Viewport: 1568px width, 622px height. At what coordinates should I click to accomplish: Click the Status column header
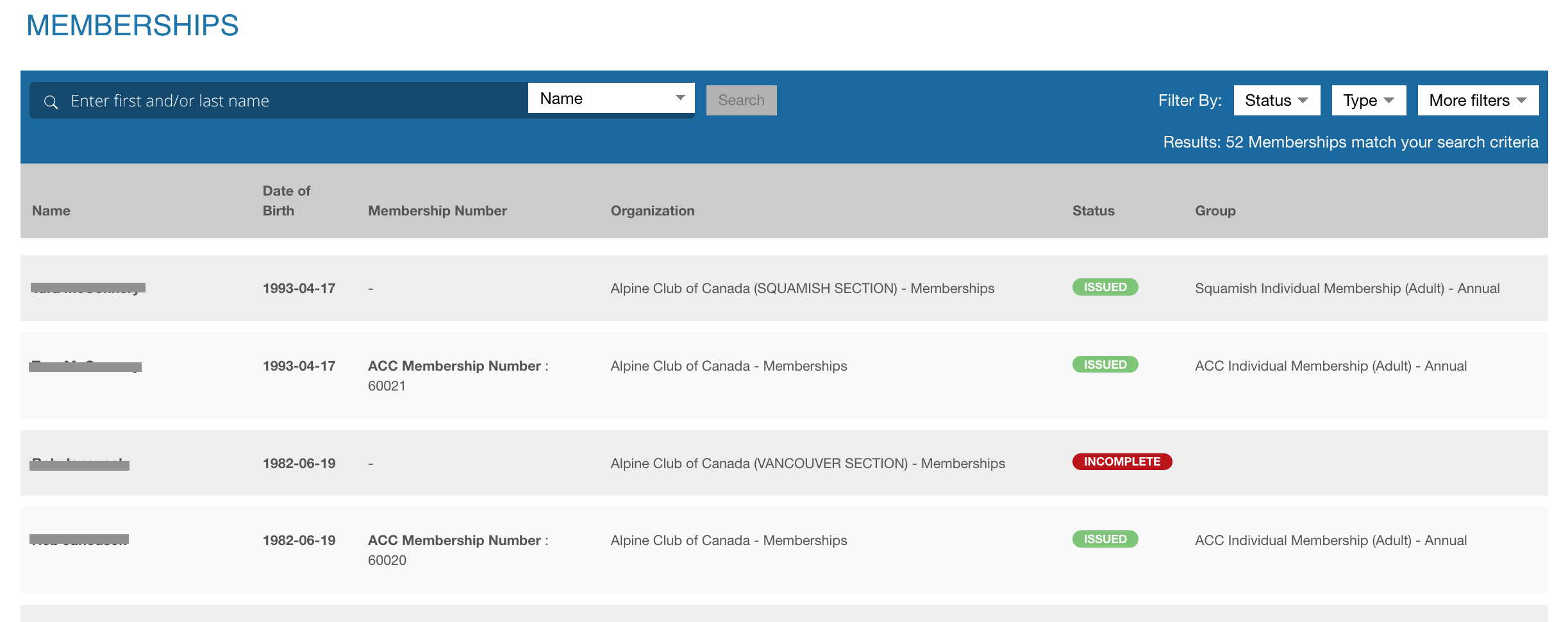[1094, 210]
